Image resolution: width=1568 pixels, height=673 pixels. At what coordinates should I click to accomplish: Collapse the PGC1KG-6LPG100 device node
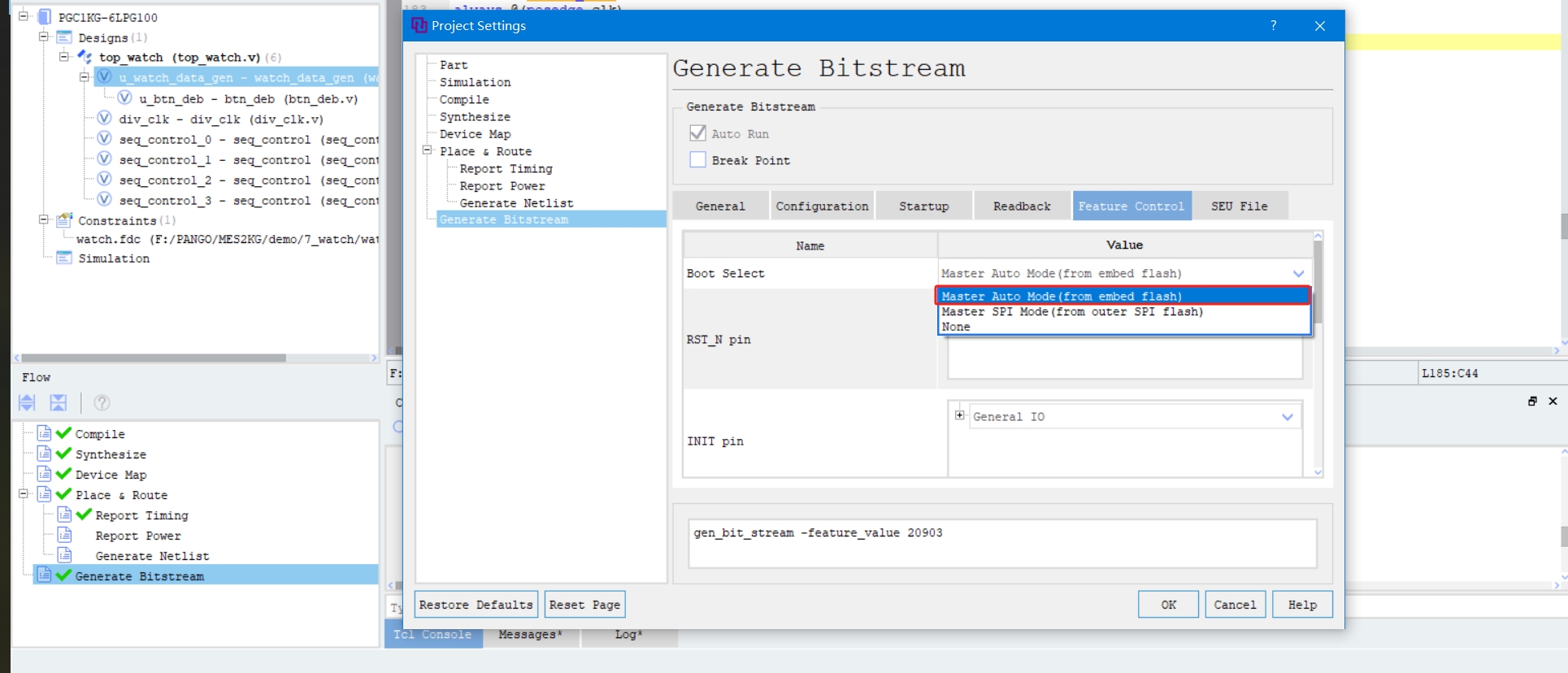pos(24,16)
